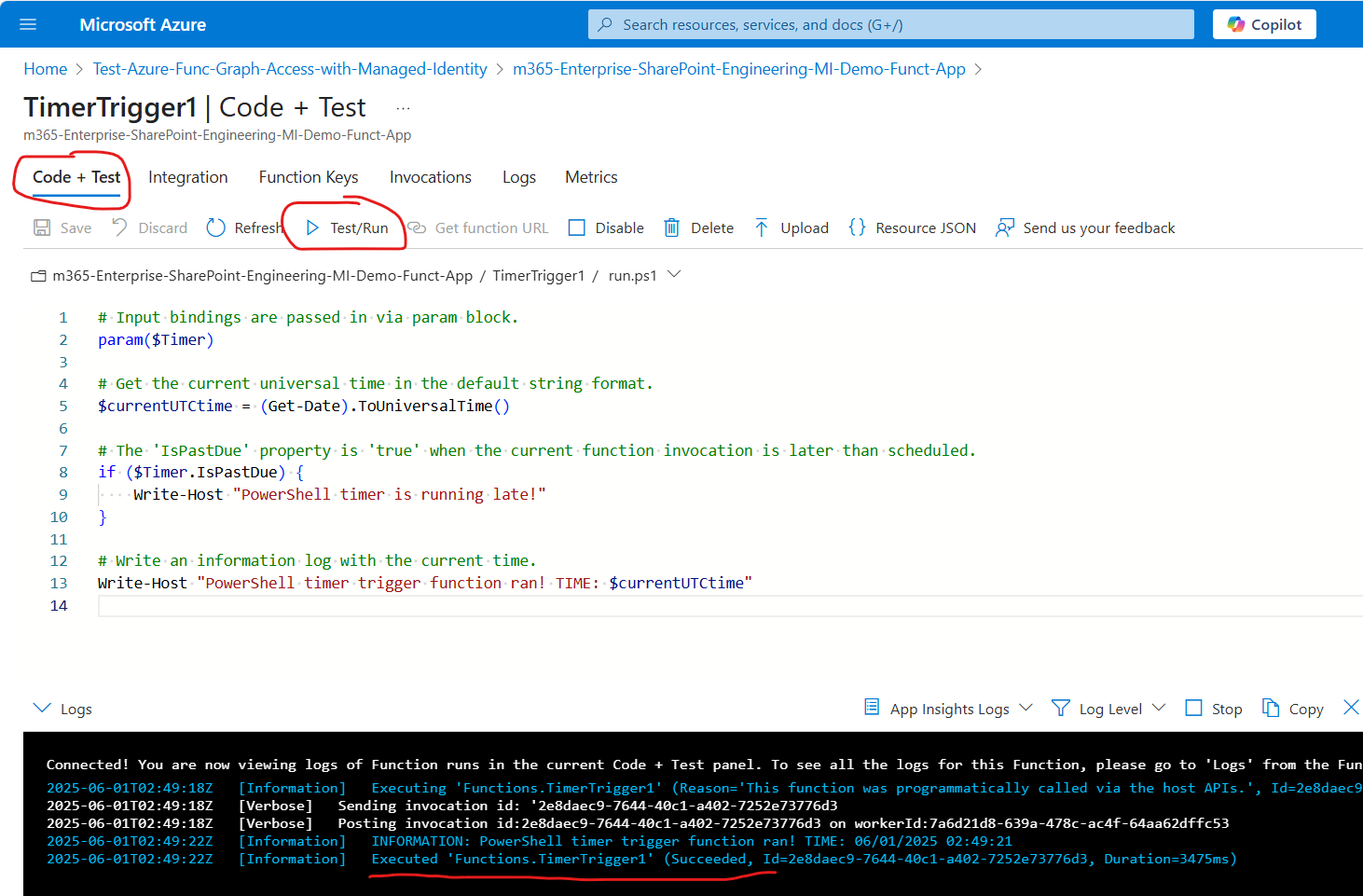1363x896 pixels.
Task: Go to Home breadcrumb link
Action: pos(45,69)
